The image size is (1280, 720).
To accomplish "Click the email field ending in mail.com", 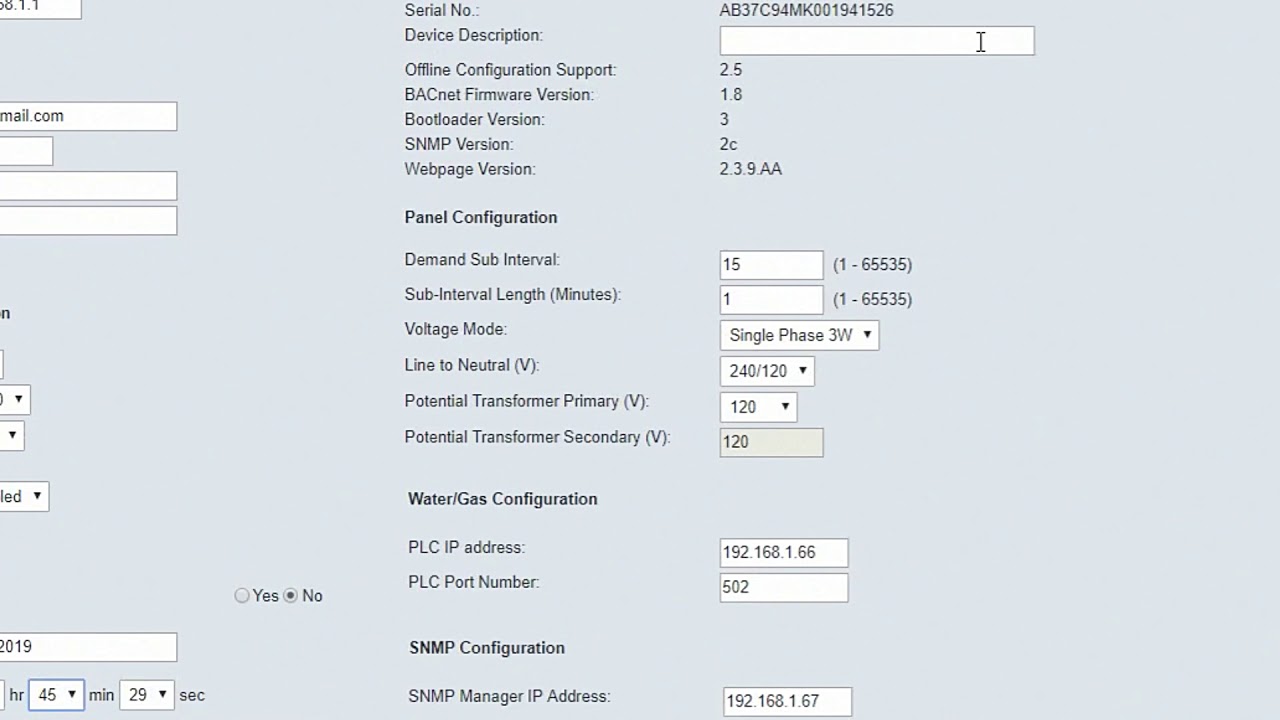I will (x=88, y=116).
